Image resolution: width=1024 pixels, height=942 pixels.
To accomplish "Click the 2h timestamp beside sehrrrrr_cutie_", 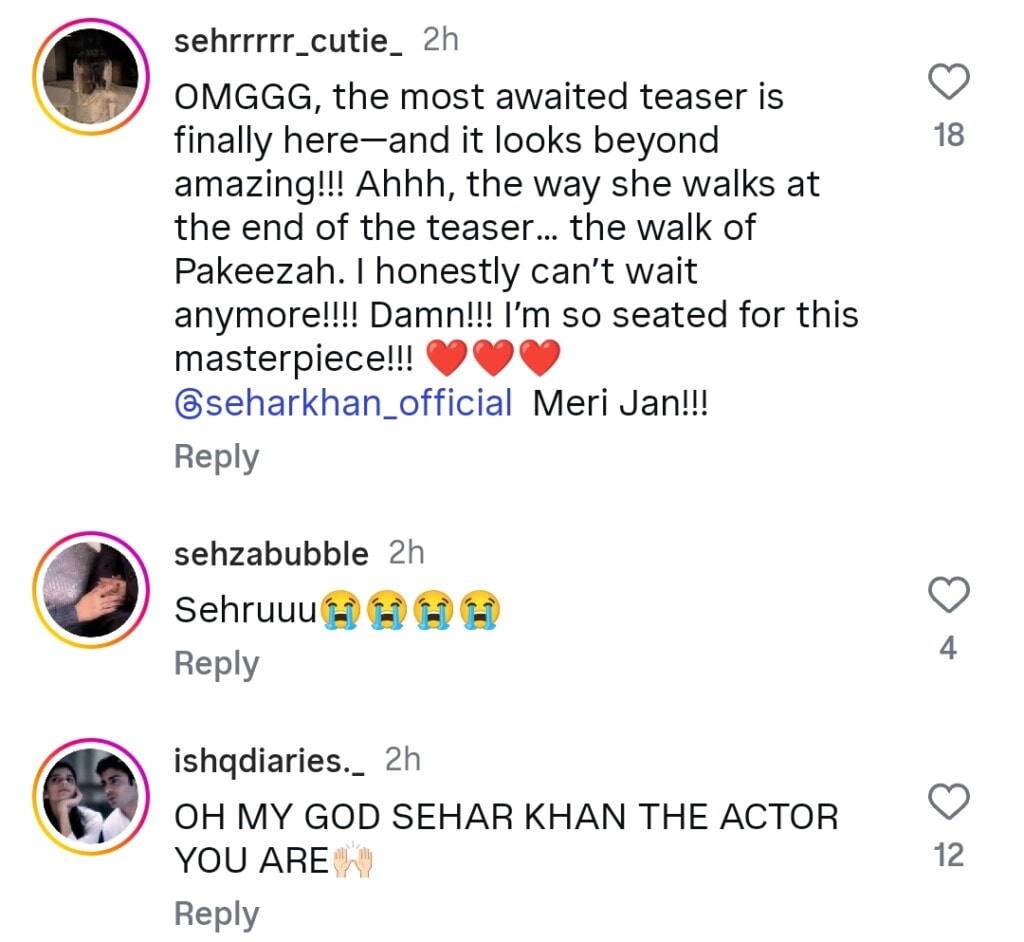I will click(441, 40).
